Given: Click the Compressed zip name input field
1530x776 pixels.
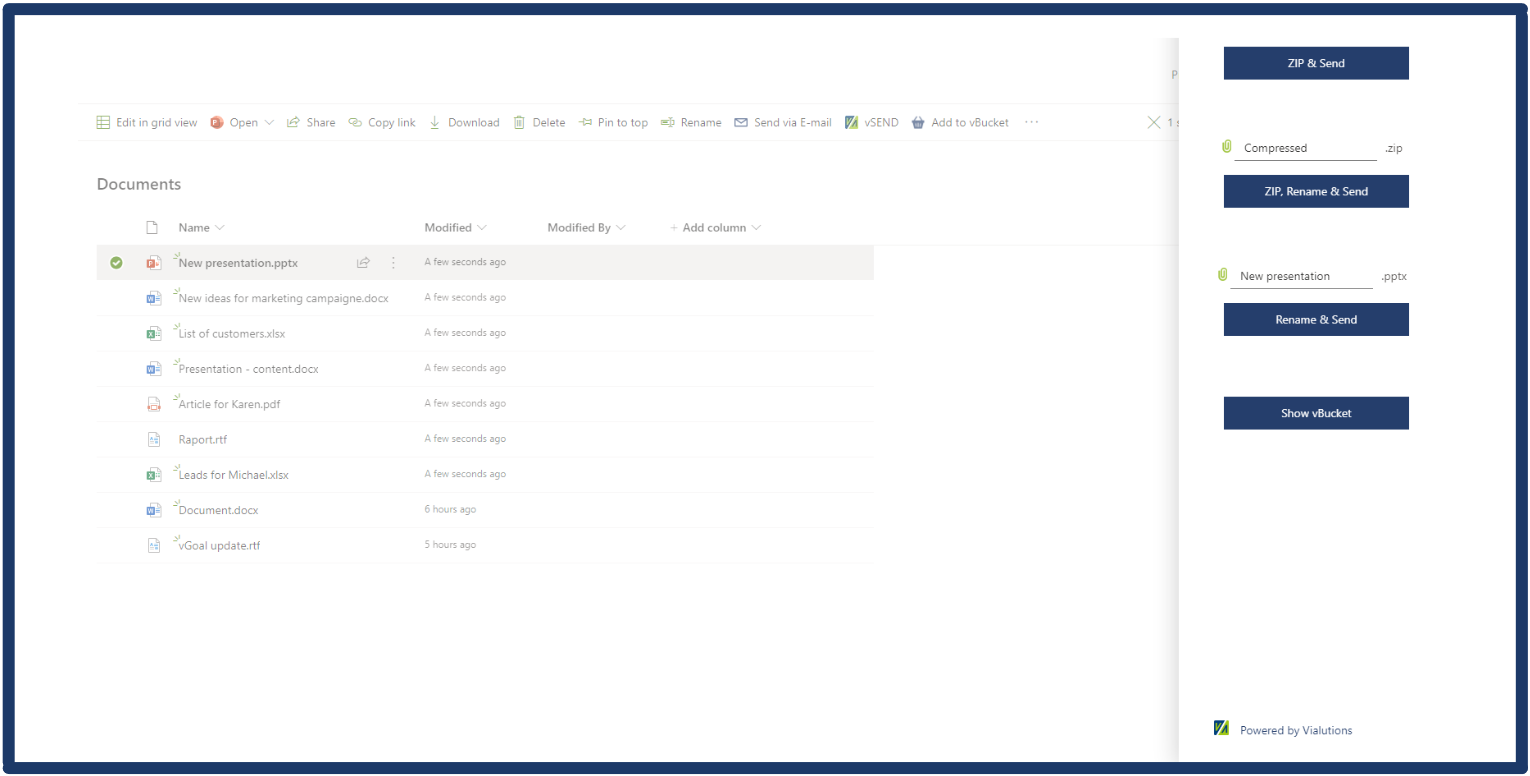Looking at the screenshot, I should pyautogui.click(x=1304, y=148).
